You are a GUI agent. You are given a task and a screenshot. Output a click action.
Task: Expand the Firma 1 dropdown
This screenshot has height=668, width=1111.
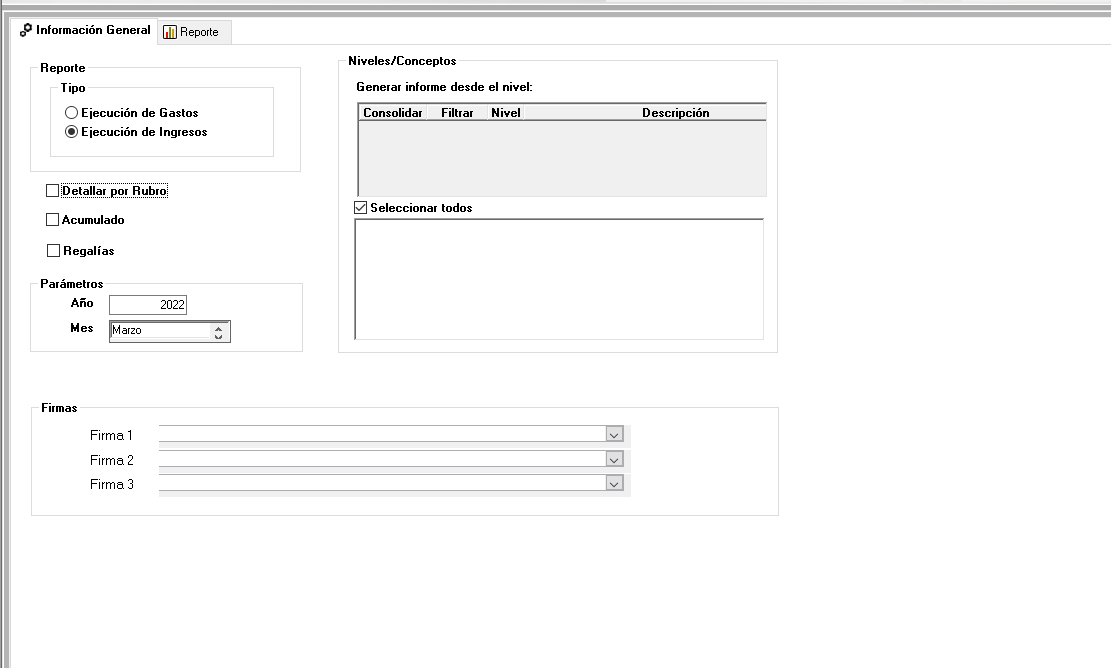(614, 435)
